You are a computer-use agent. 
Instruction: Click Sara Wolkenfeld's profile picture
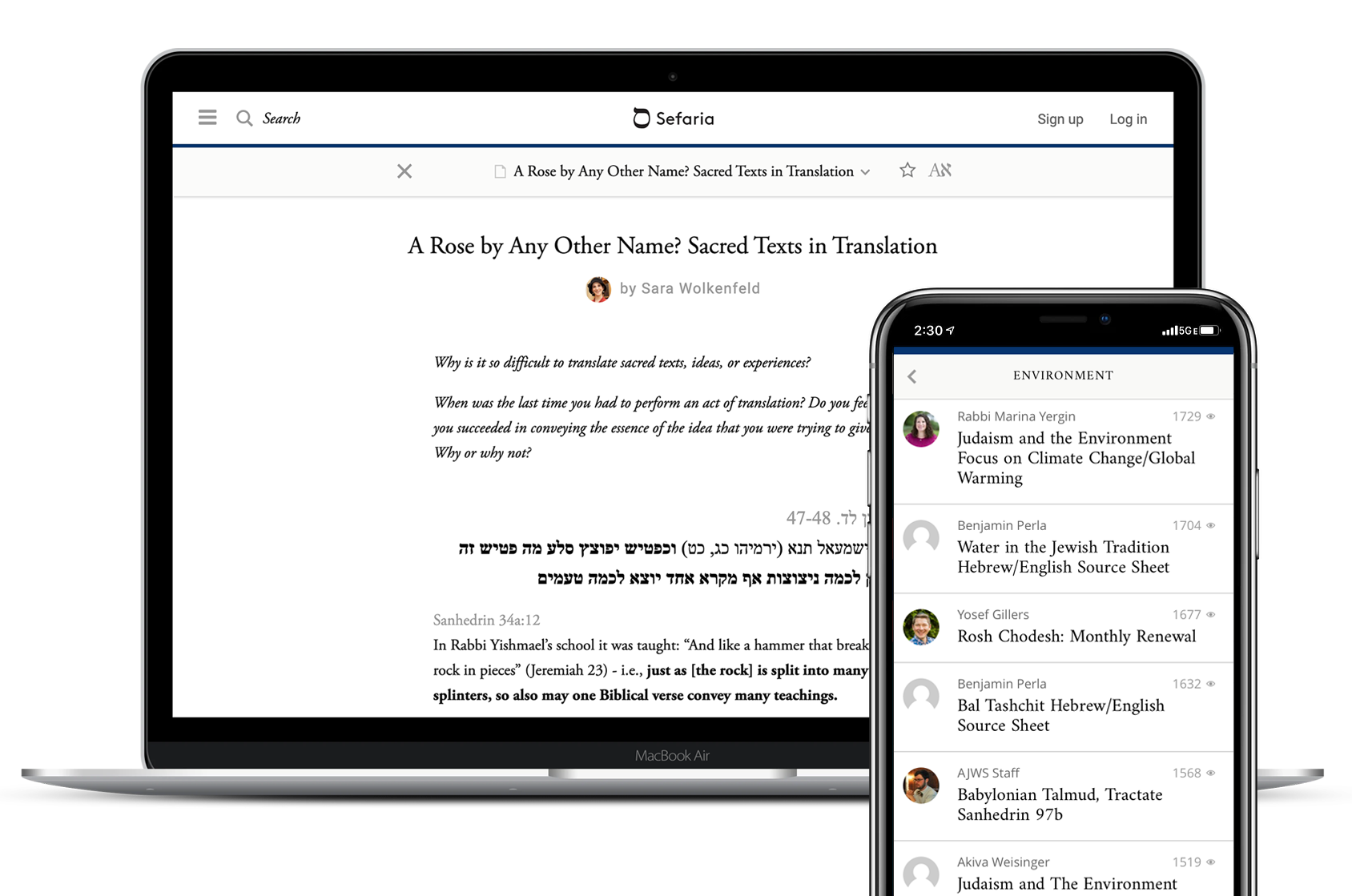[x=598, y=289]
